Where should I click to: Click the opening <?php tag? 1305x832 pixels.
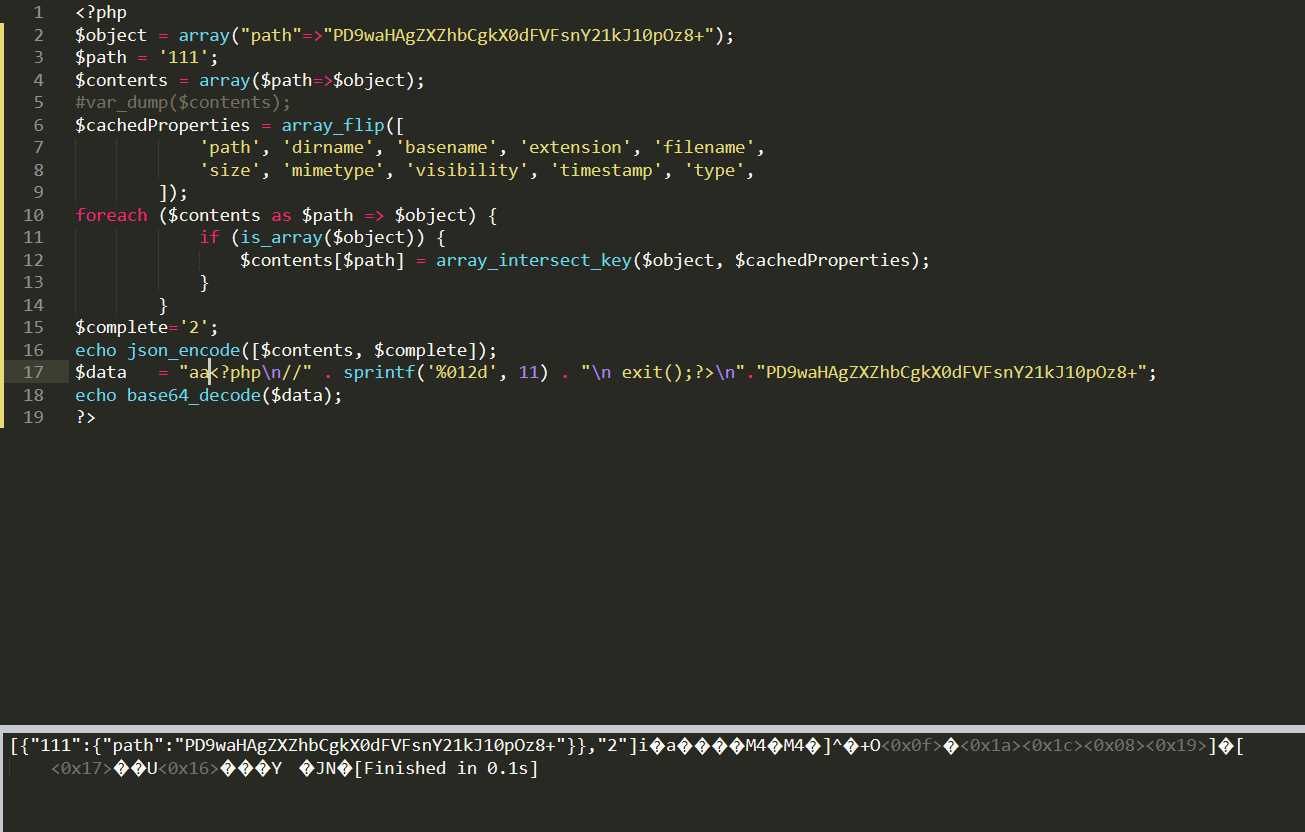(x=101, y=13)
